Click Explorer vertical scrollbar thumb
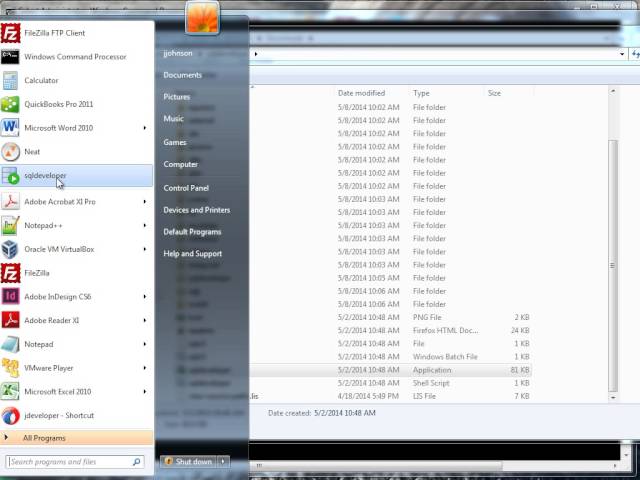 613,265
